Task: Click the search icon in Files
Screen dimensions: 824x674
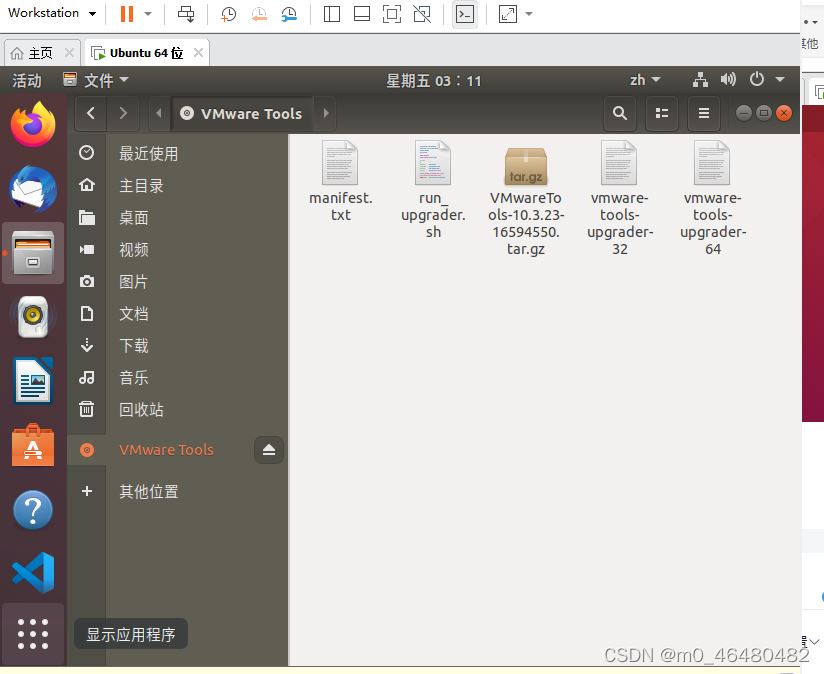Action: (x=620, y=113)
